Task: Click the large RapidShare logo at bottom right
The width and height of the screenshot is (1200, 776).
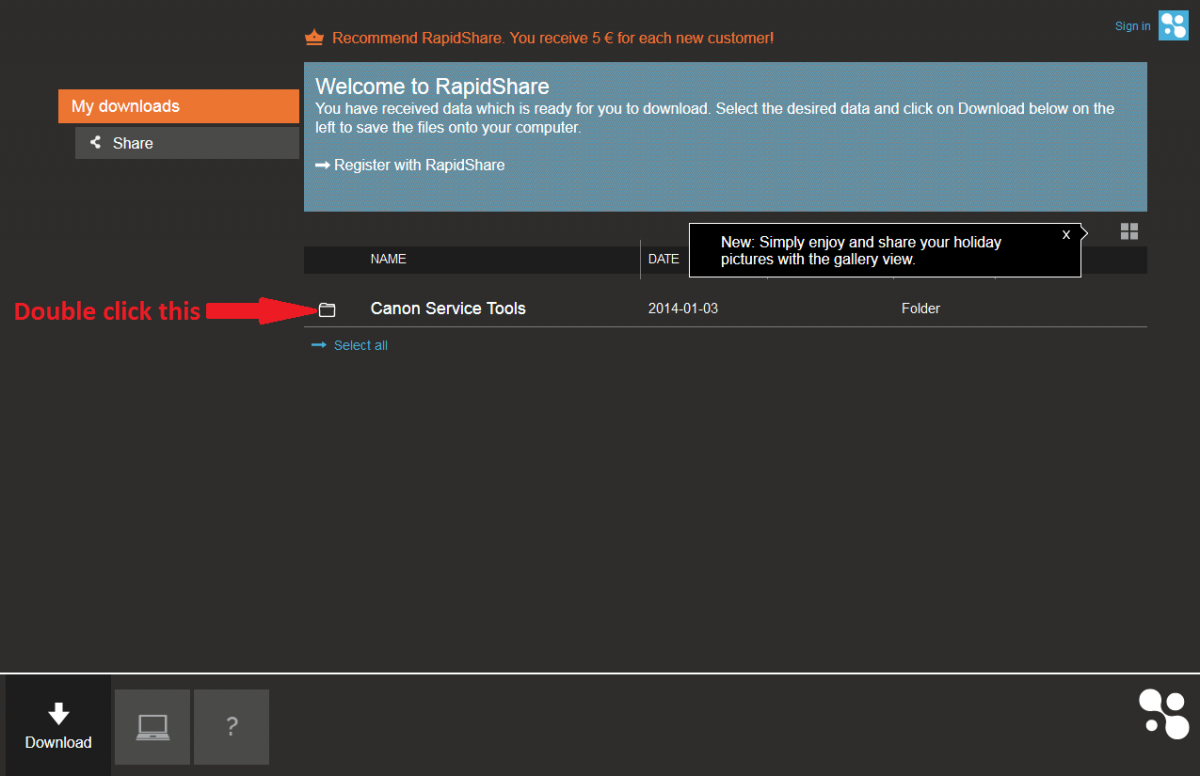Action: click(1164, 715)
